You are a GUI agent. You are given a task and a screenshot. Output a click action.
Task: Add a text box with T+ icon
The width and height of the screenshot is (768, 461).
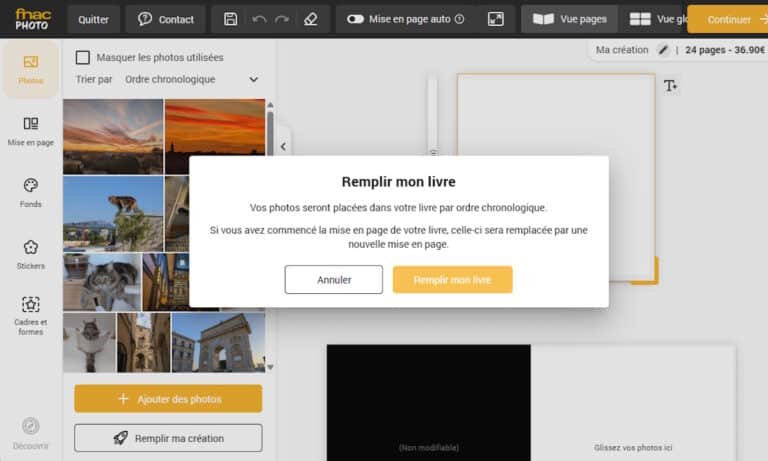coord(671,86)
